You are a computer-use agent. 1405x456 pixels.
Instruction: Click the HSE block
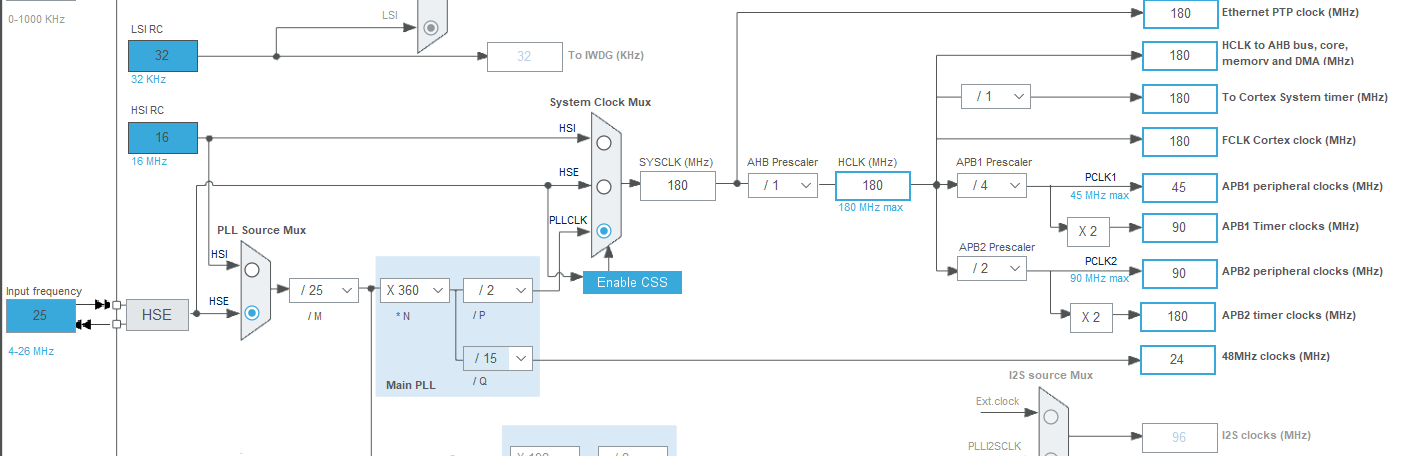(157, 314)
